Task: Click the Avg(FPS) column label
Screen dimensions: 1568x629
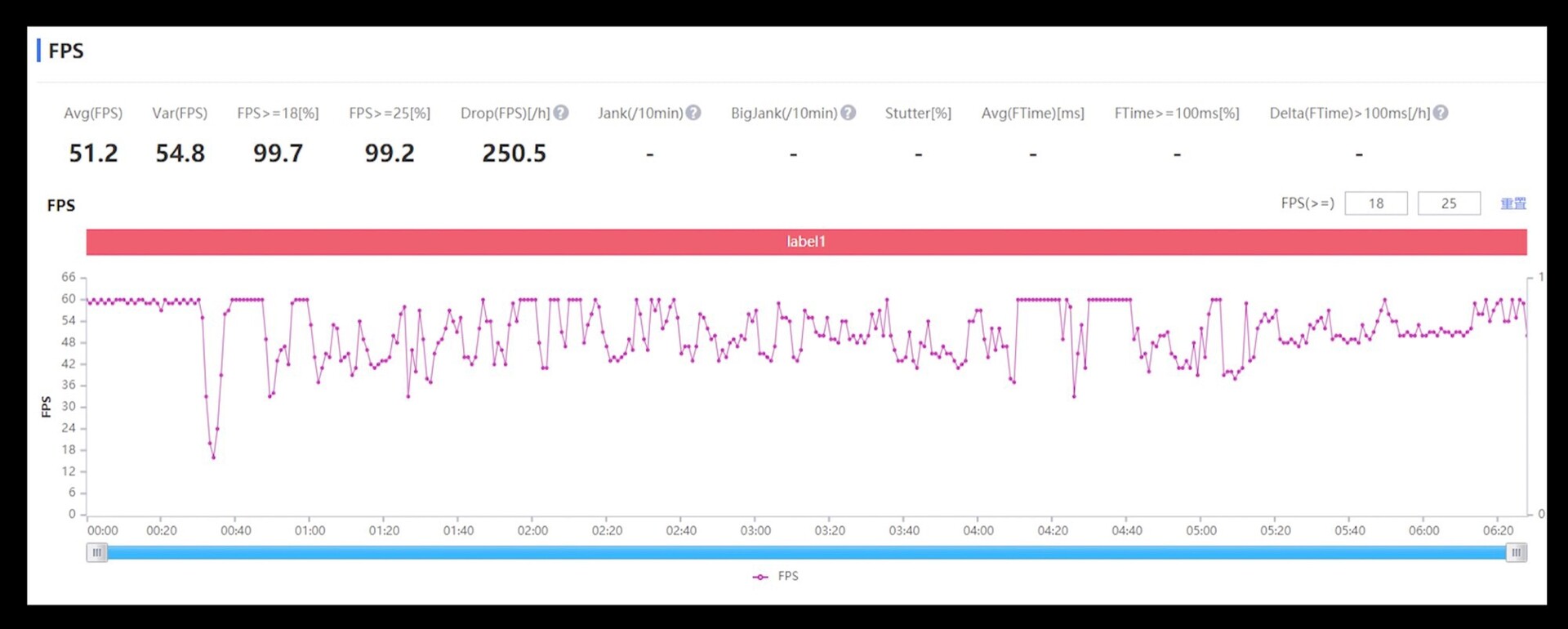Action: tap(93, 114)
